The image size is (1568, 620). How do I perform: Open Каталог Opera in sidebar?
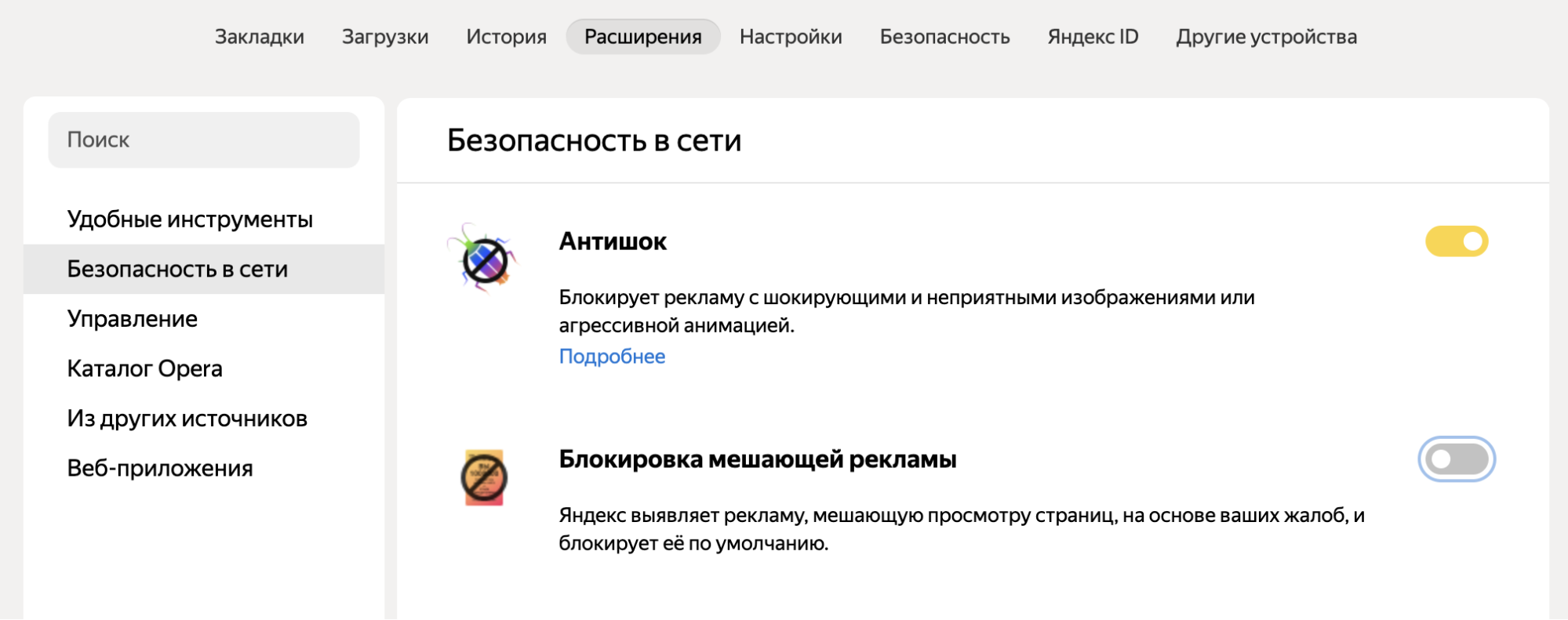(145, 368)
